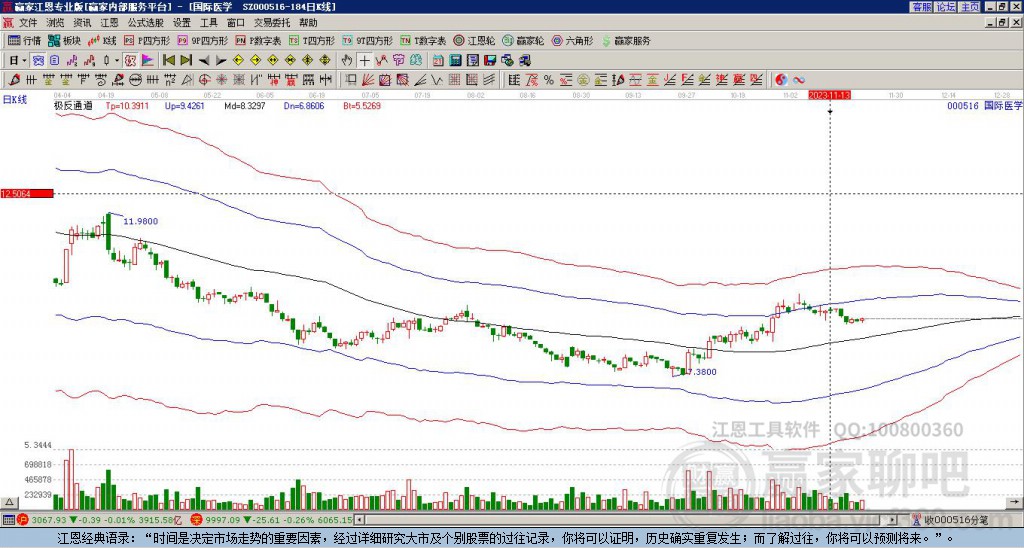Open the T数字表 table

point(423,40)
